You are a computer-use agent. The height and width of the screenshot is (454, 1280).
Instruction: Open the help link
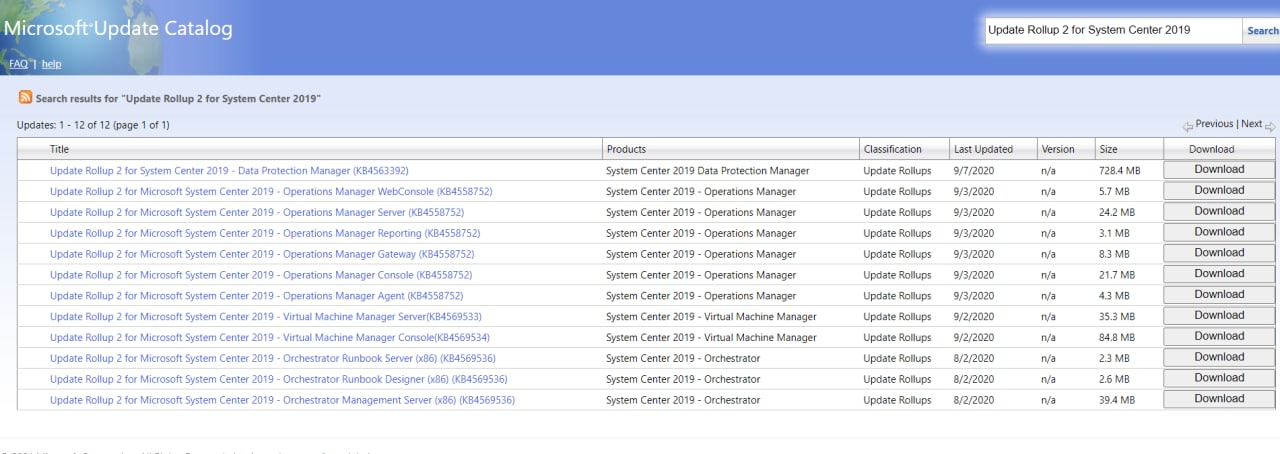tap(51, 64)
